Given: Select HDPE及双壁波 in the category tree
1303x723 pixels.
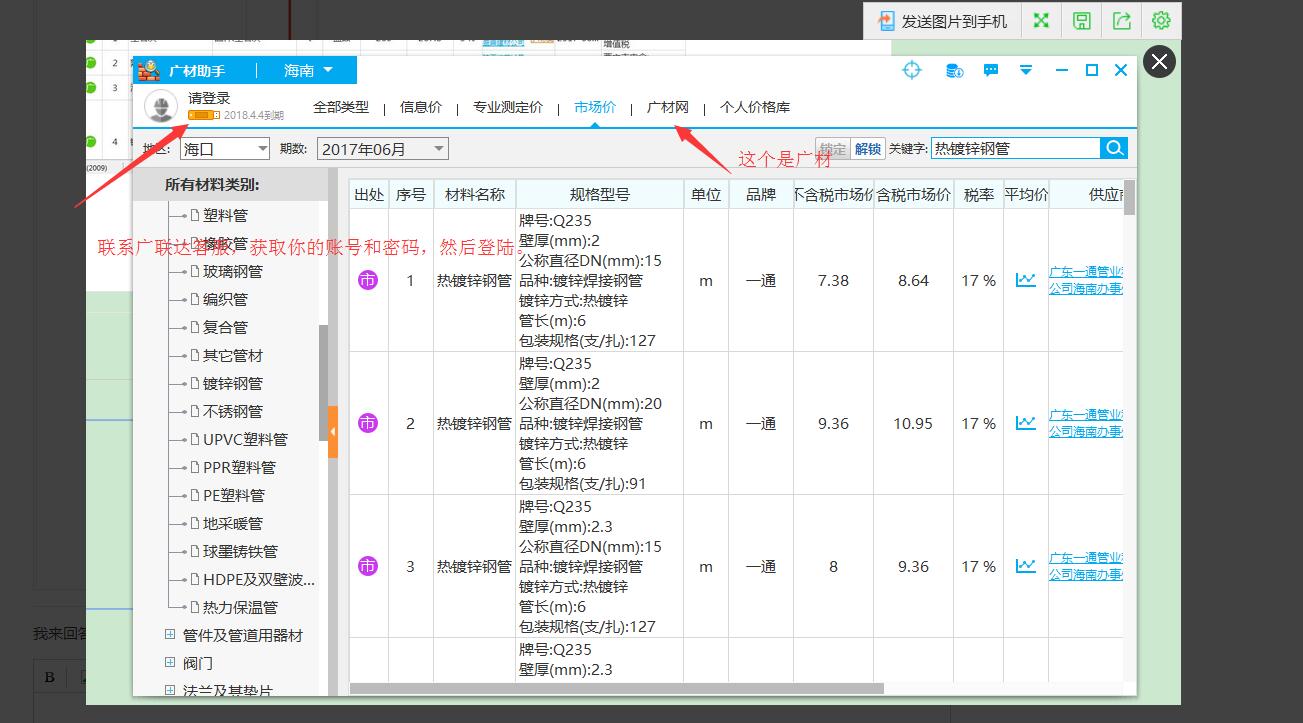Looking at the screenshot, I should pyautogui.click(x=259, y=579).
